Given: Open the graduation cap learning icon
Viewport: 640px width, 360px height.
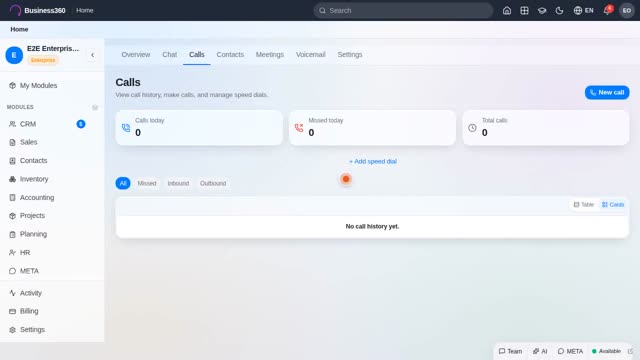Looking at the screenshot, I should [542, 11].
